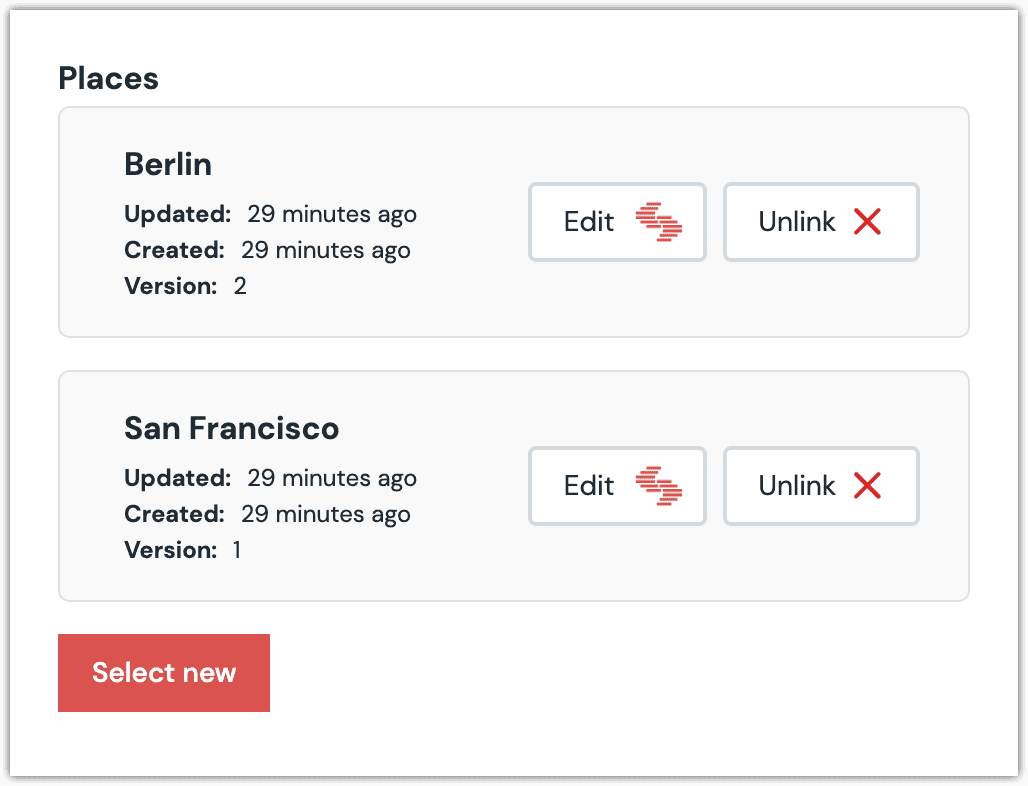Click the red stacked-bars icon beside Berlin's Edit
Viewport: 1028px width, 786px height.
click(659, 222)
